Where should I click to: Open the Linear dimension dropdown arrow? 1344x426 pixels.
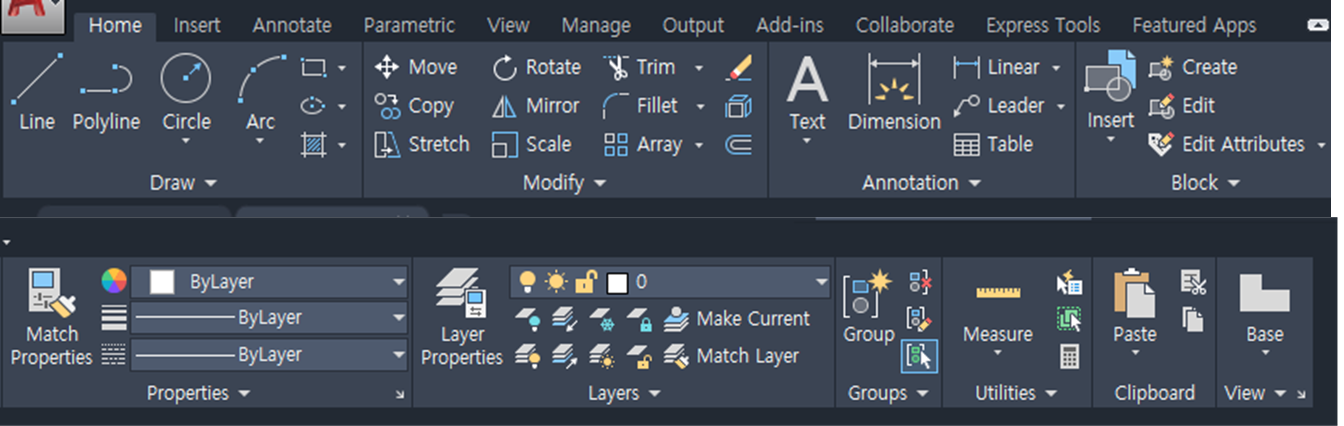click(1056, 68)
